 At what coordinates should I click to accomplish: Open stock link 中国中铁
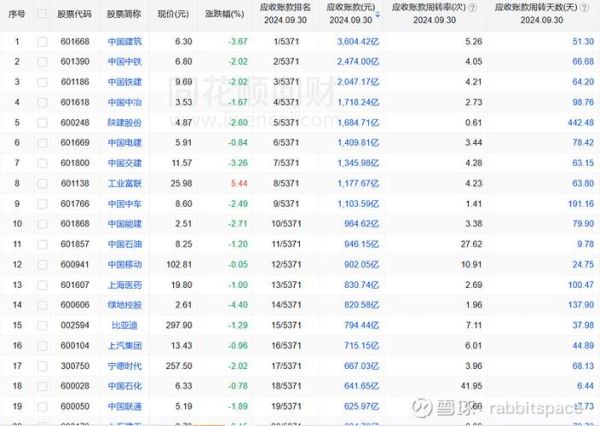125,62
